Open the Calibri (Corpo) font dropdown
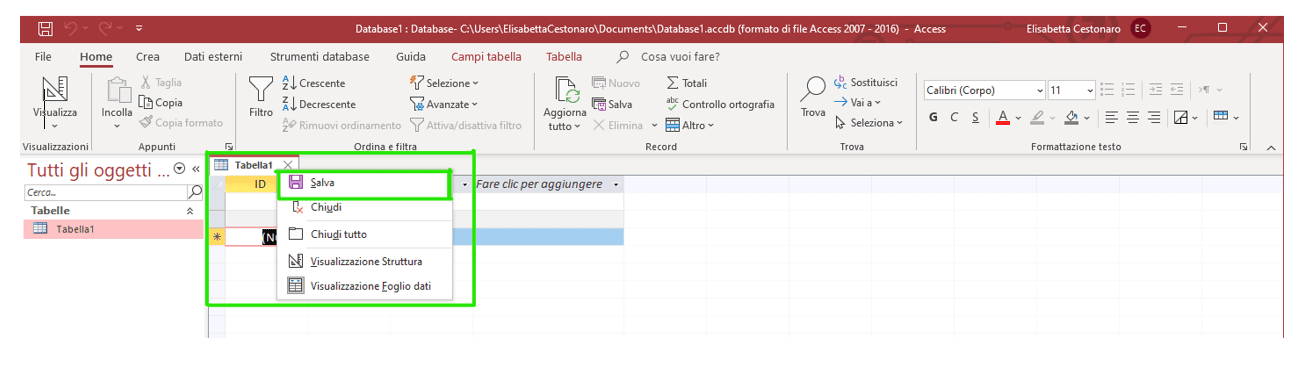 point(1039,90)
